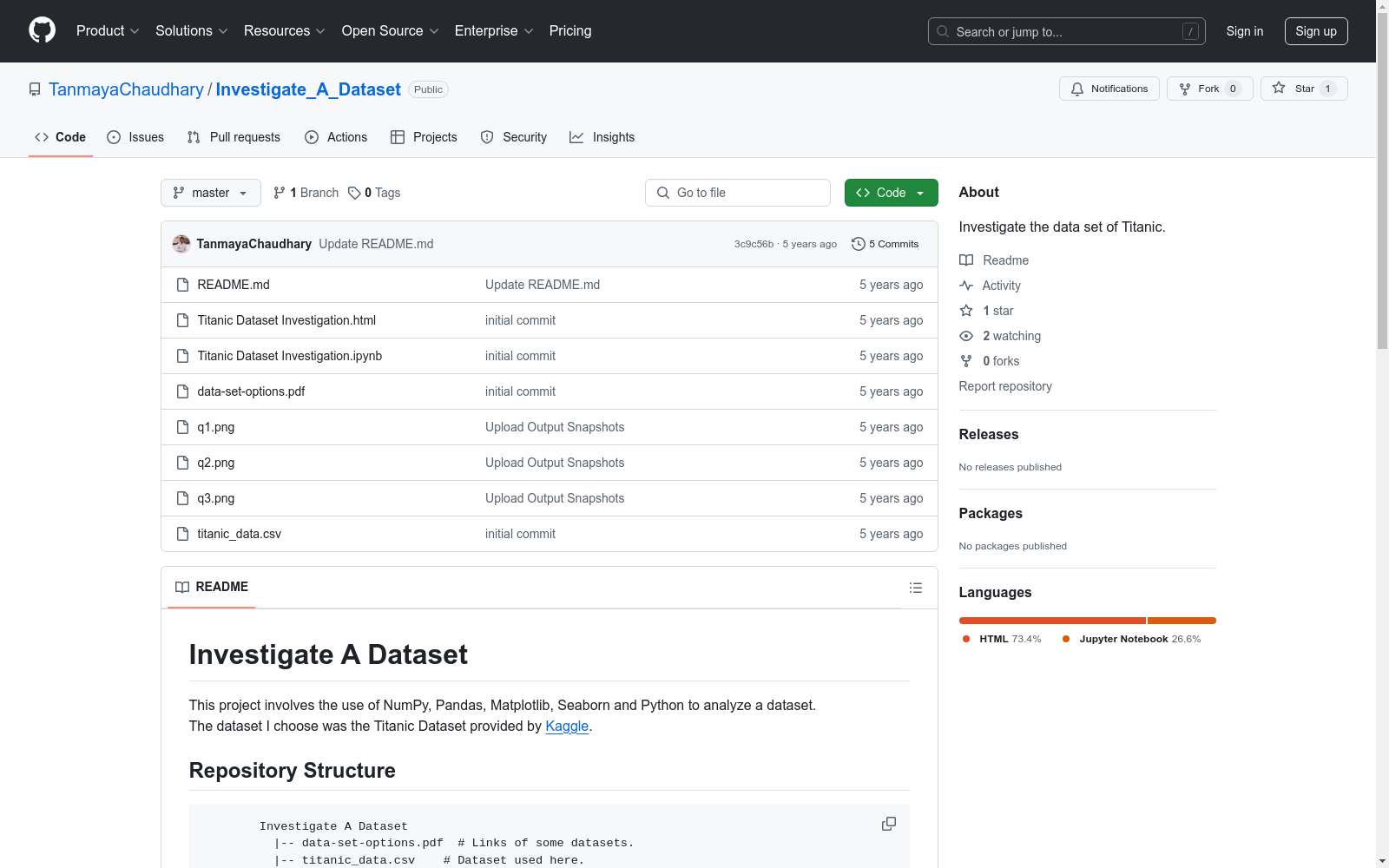Expand the Open Source menu

click(x=391, y=31)
